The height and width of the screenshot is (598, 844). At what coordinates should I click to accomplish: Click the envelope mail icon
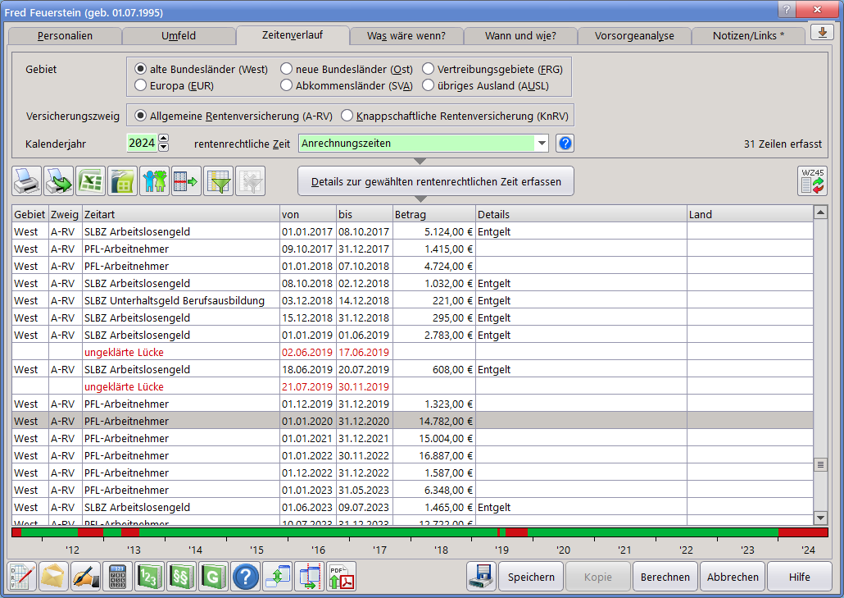(x=53, y=577)
